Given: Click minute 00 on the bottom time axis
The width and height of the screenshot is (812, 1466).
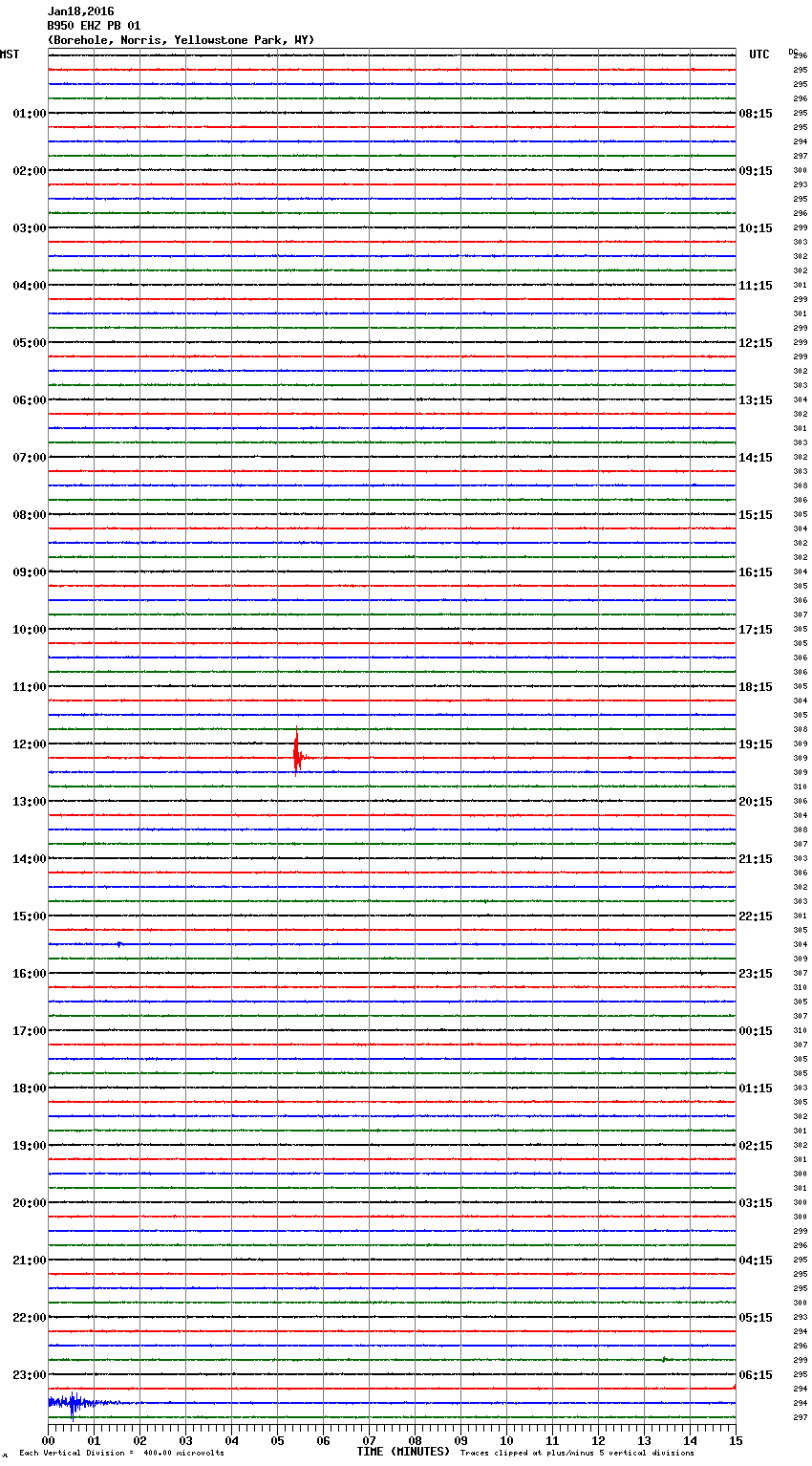Looking at the screenshot, I should tap(48, 1441).
